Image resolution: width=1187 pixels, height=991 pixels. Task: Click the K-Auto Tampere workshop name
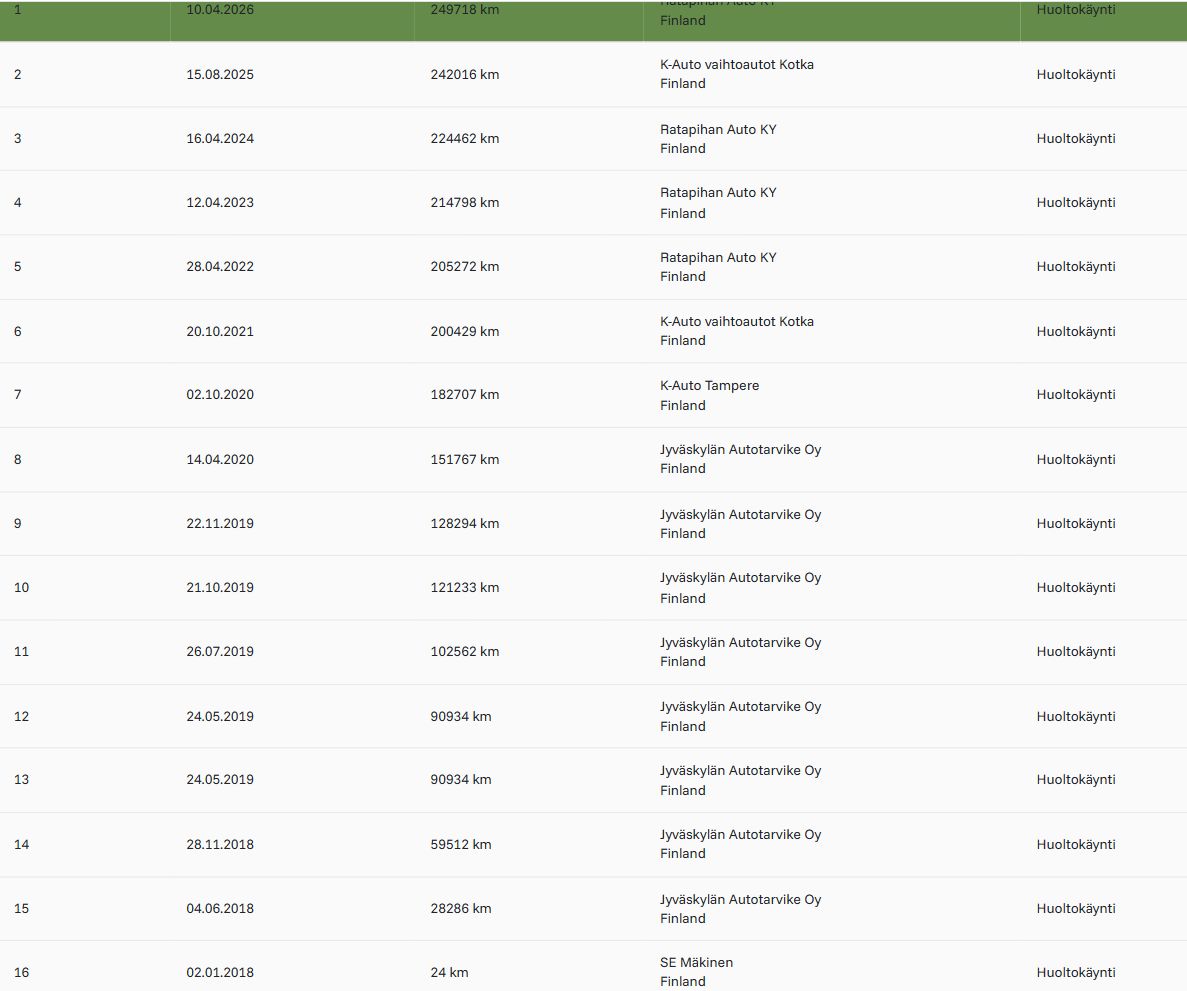pos(709,385)
